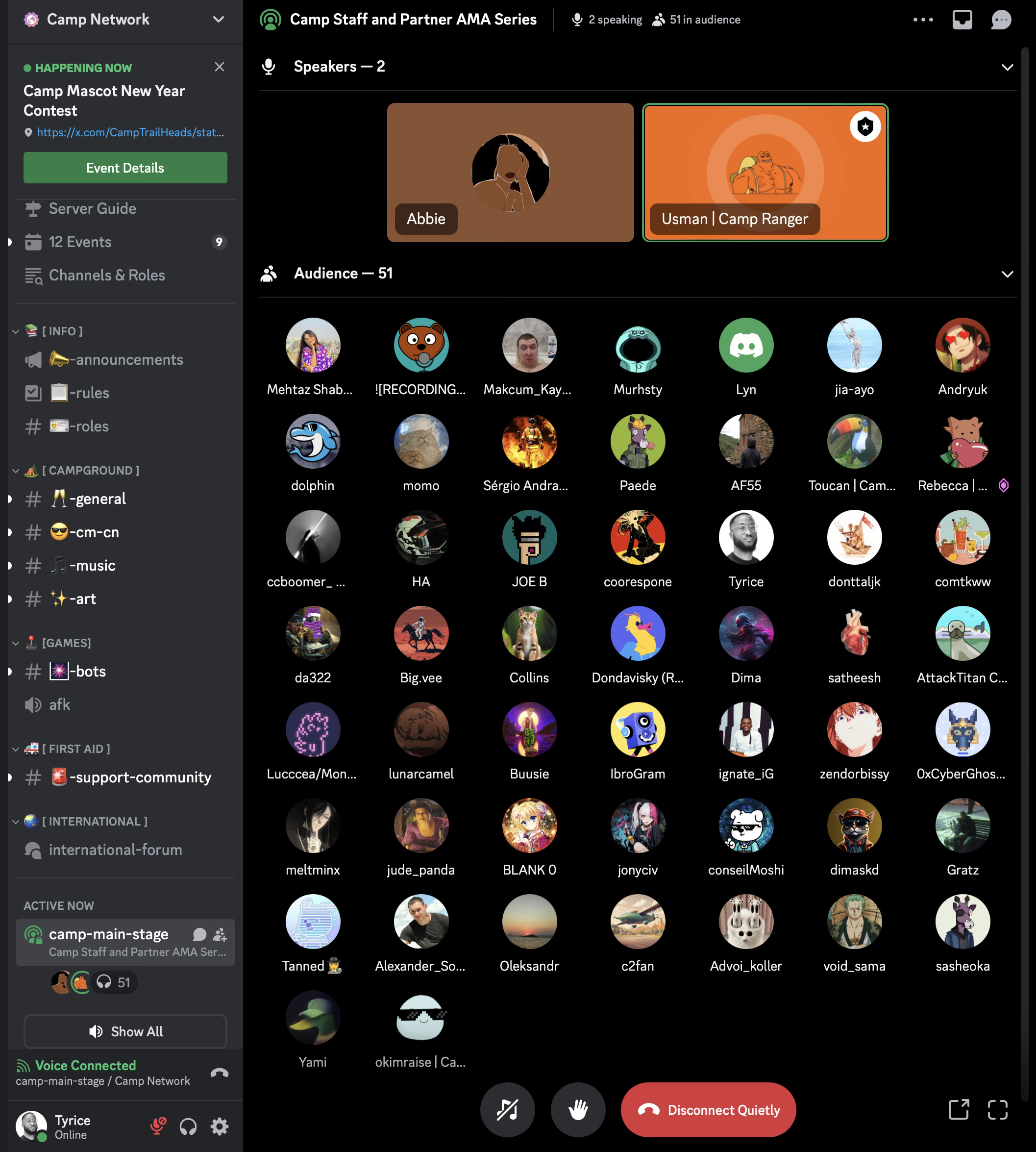Collapse the Audience section chevron
The image size is (1036, 1152).
point(1007,274)
